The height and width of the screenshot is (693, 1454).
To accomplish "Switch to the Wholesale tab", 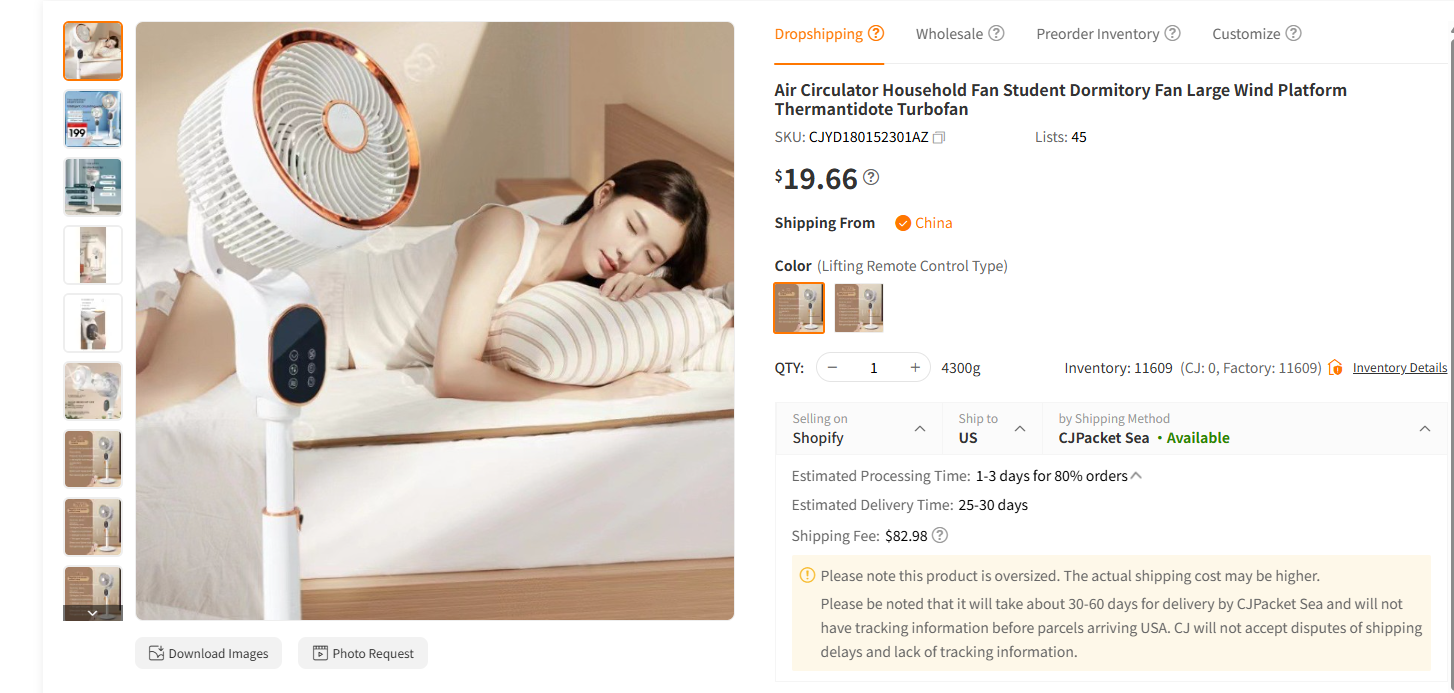I will (950, 33).
